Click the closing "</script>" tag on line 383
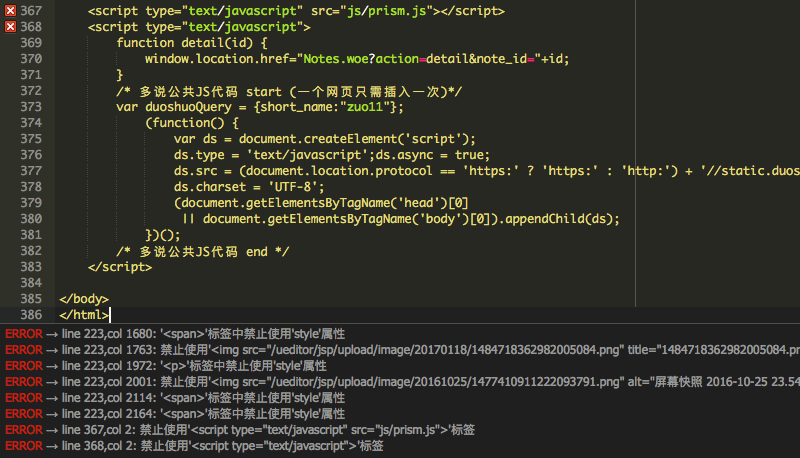The width and height of the screenshot is (800, 458). pos(120,267)
